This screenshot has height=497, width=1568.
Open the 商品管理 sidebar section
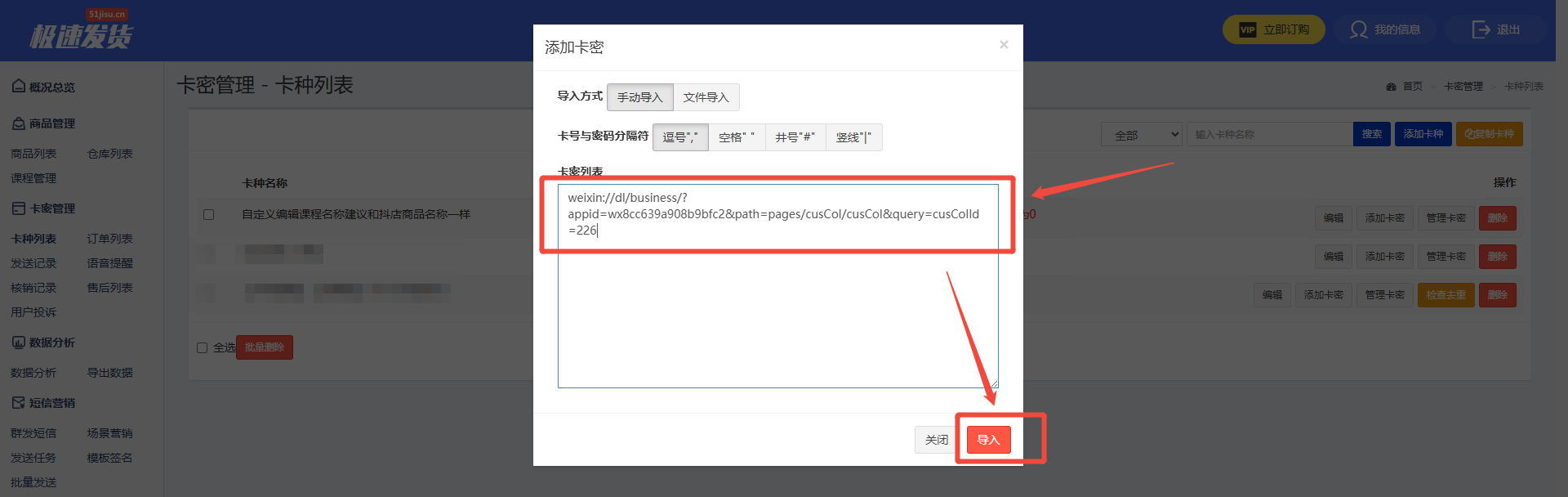click(43, 123)
